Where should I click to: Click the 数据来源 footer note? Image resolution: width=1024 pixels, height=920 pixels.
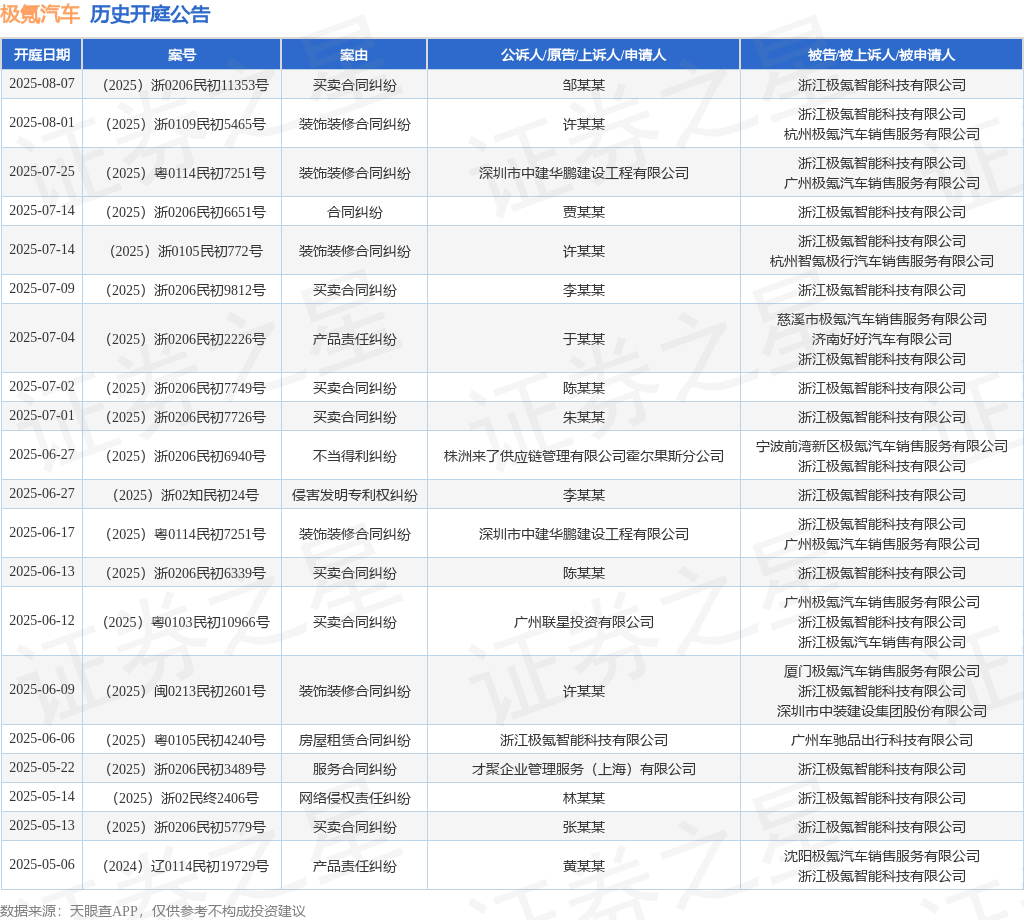[x=153, y=911]
